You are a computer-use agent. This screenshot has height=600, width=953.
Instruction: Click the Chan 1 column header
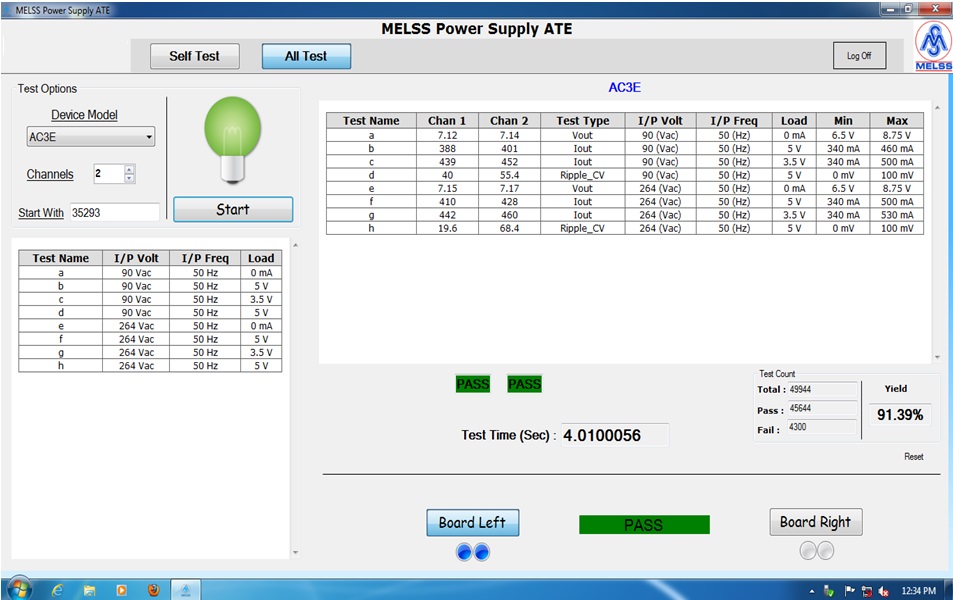(447, 120)
